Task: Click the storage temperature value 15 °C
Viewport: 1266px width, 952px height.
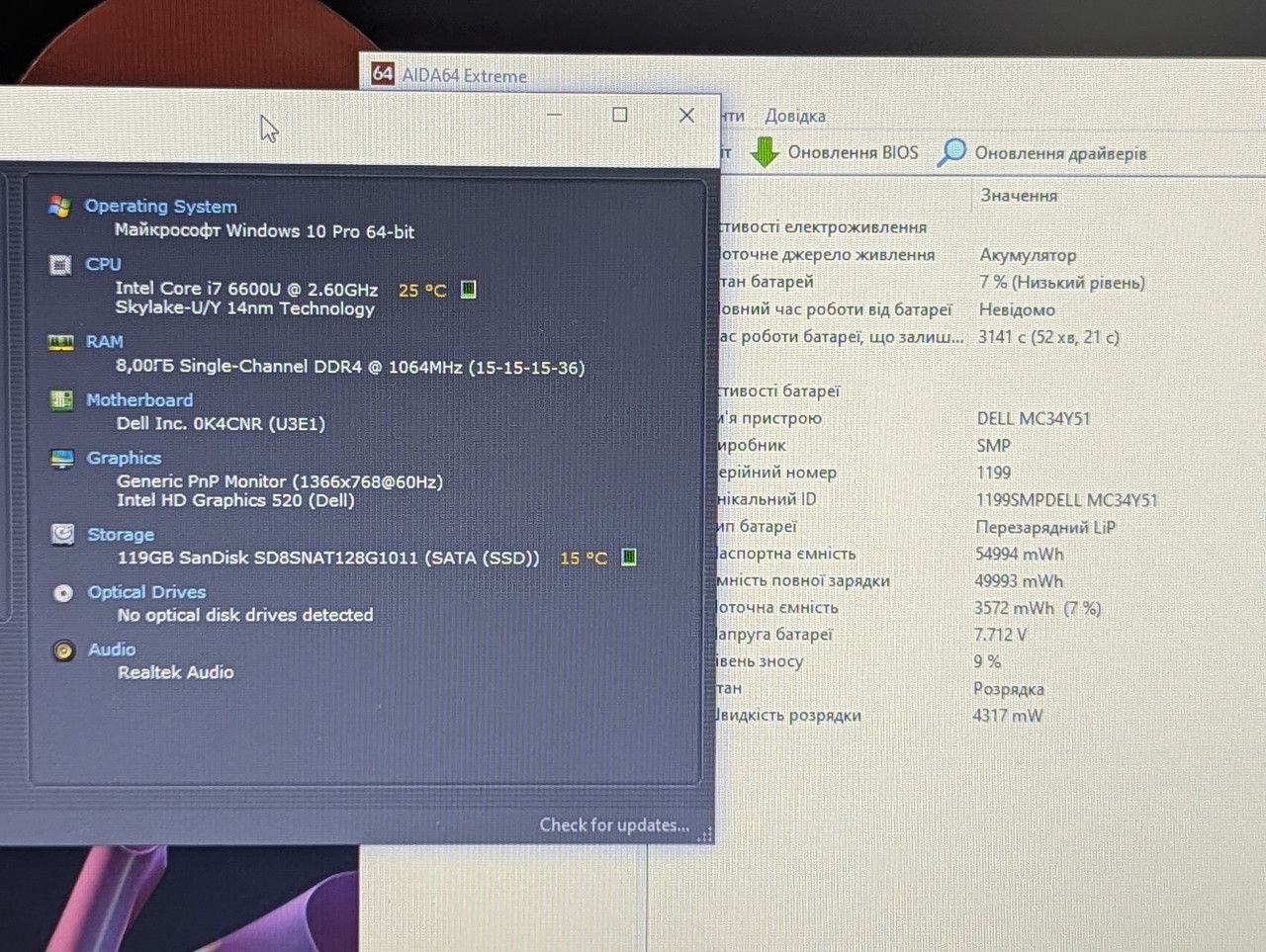Action: click(x=584, y=558)
